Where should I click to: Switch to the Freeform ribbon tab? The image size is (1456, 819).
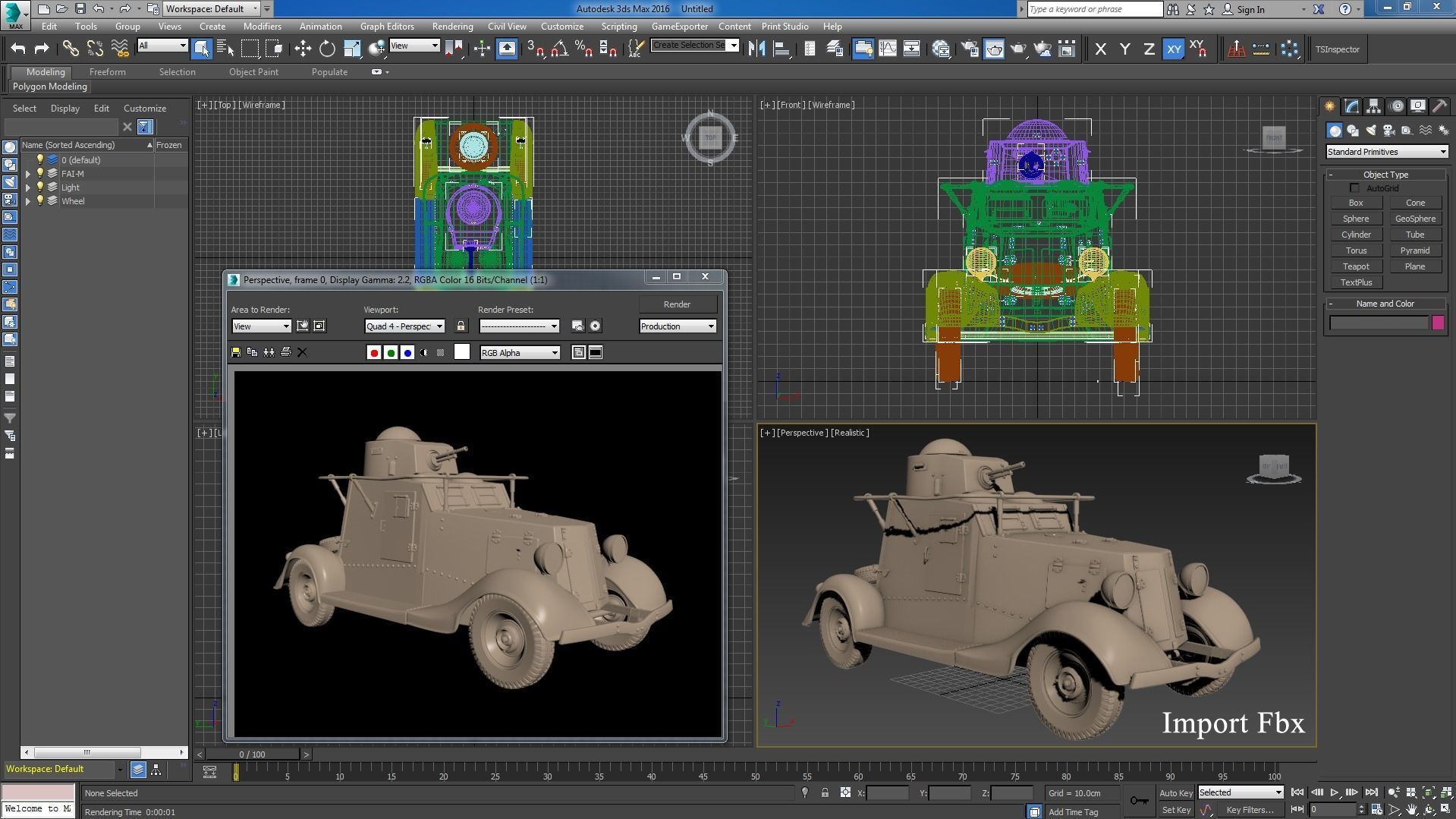click(x=108, y=72)
